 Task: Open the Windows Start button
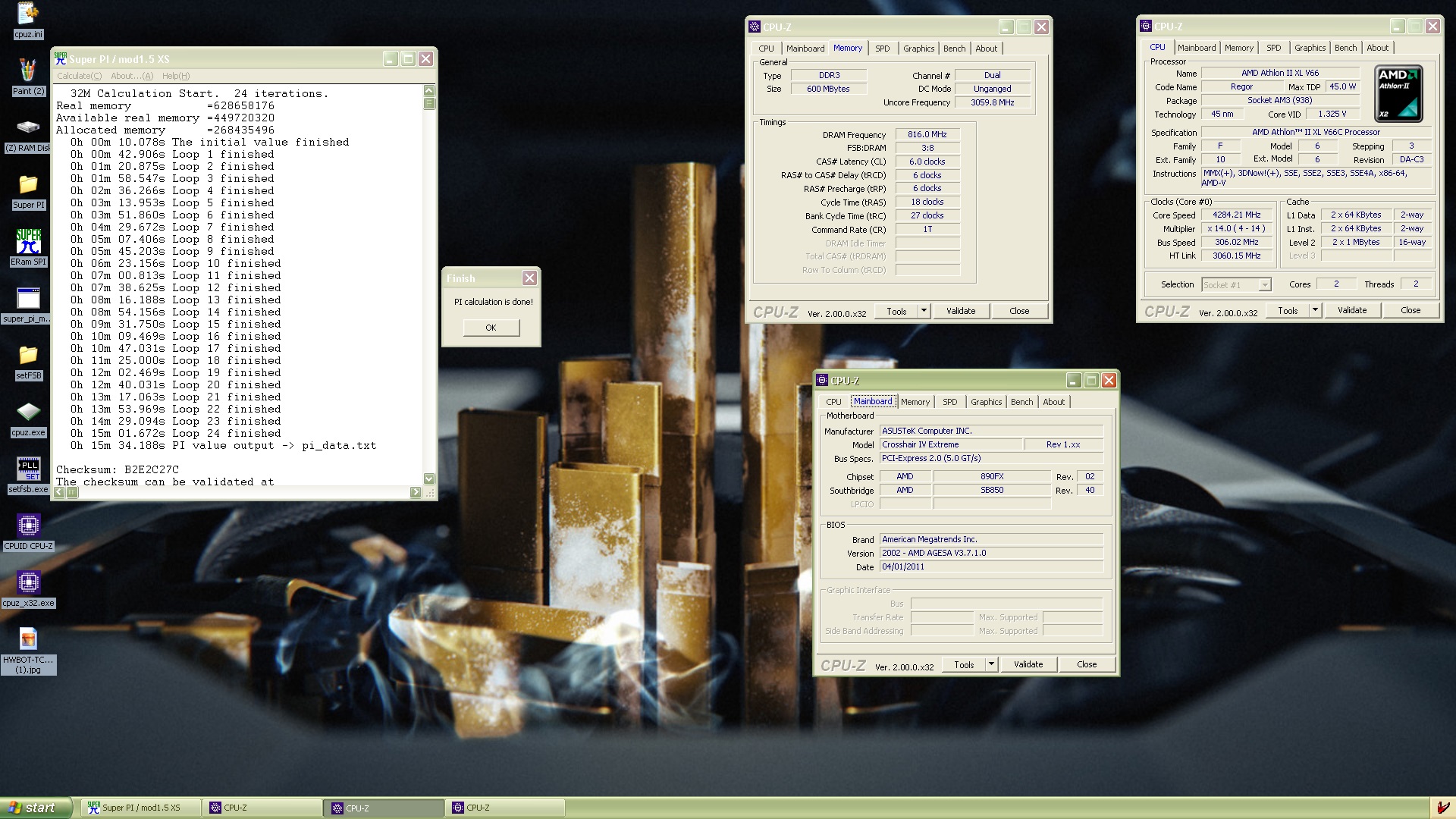tap(36, 808)
